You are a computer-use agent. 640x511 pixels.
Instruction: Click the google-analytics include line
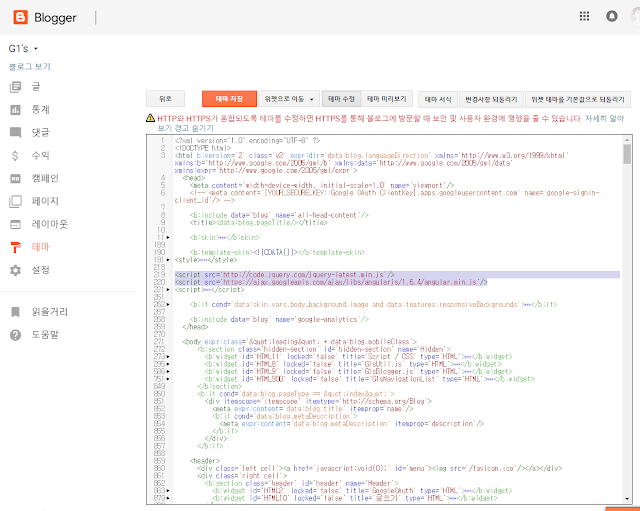(x=279, y=319)
